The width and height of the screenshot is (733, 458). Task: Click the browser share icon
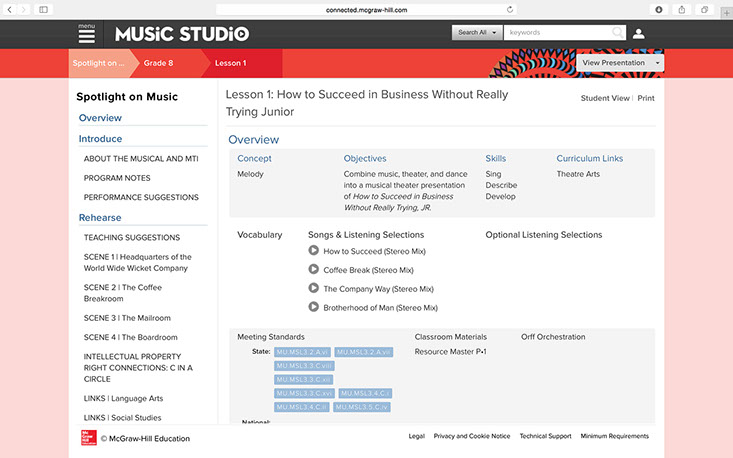pos(682,9)
